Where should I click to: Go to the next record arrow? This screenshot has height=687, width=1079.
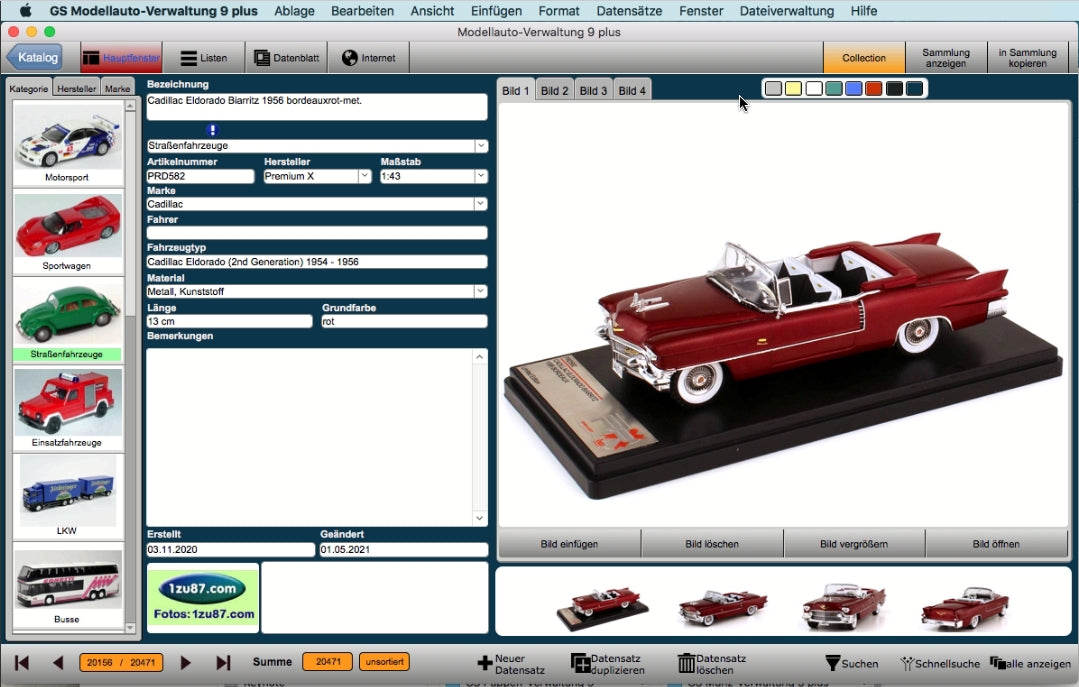(x=186, y=662)
